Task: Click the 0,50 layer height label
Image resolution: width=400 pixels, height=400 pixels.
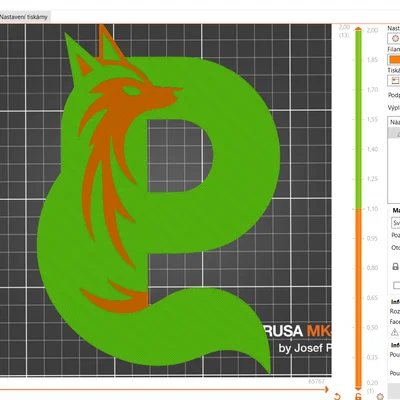Action: click(372, 327)
